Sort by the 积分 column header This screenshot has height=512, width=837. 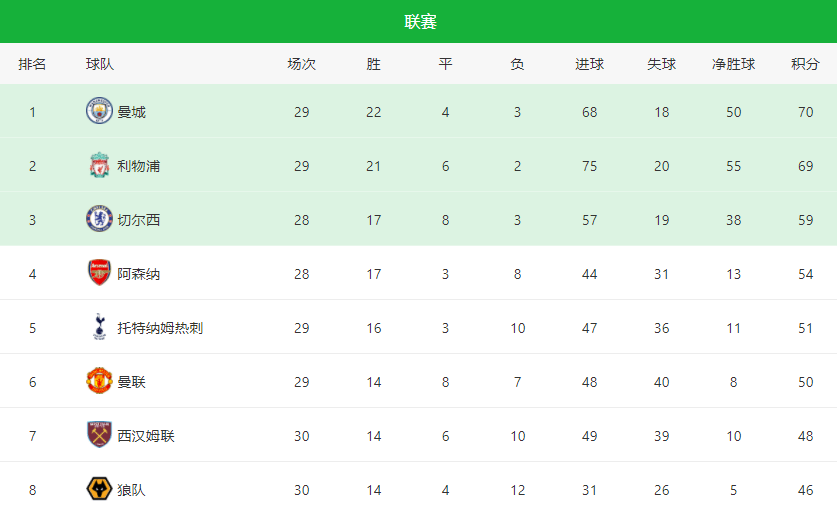click(x=805, y=64)
